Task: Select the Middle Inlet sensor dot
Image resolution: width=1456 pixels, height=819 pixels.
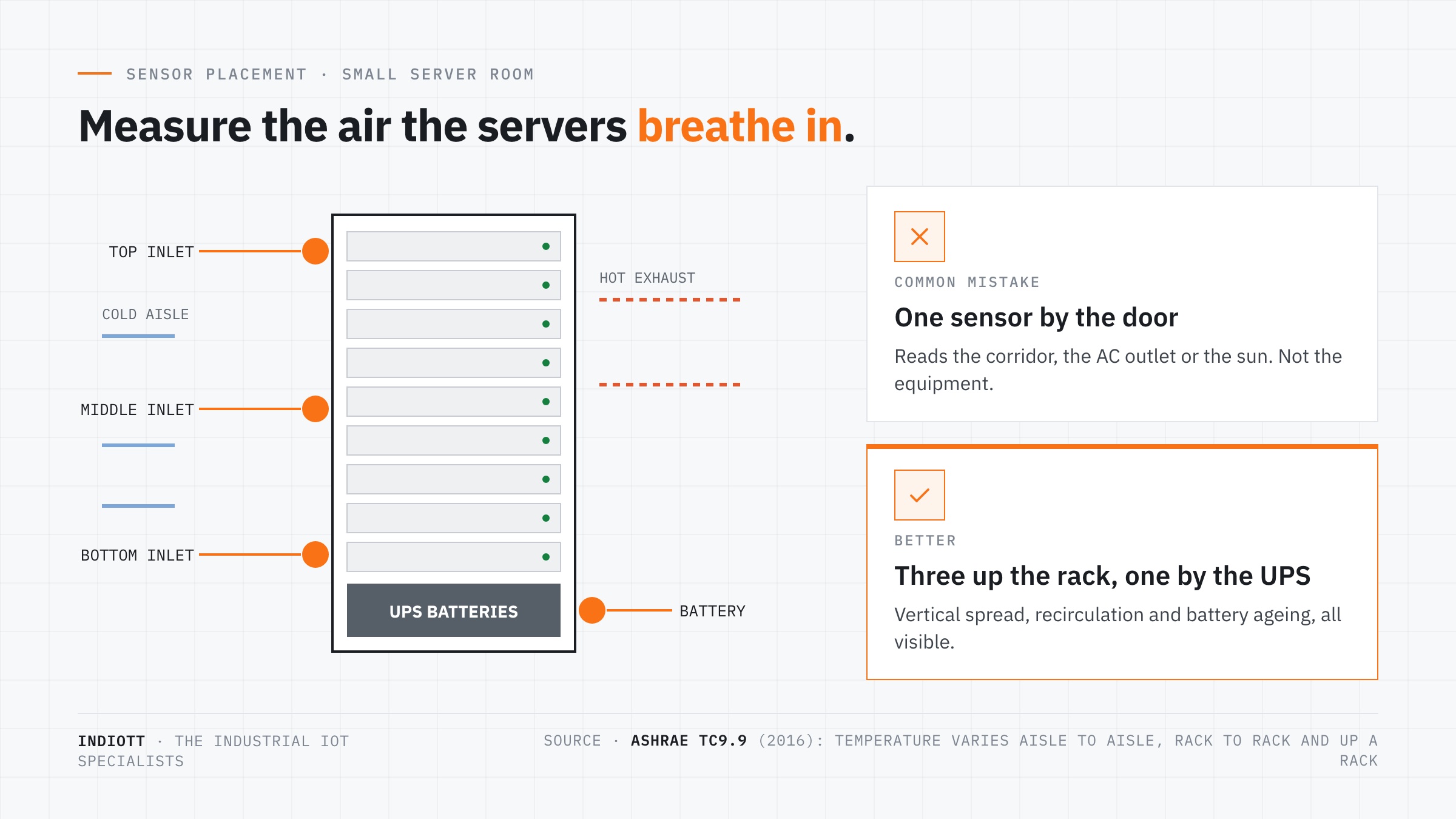Action: click(315, 409)
